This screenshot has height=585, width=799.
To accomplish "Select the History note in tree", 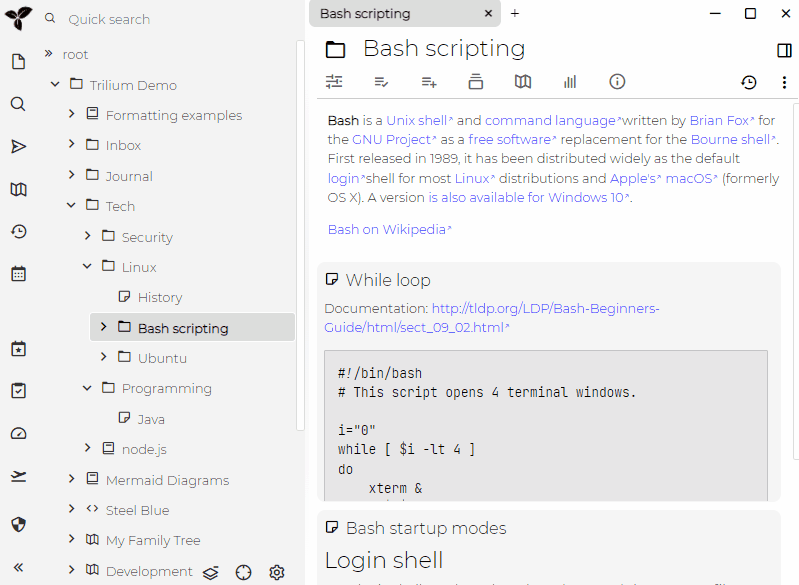I will (159, 297).
